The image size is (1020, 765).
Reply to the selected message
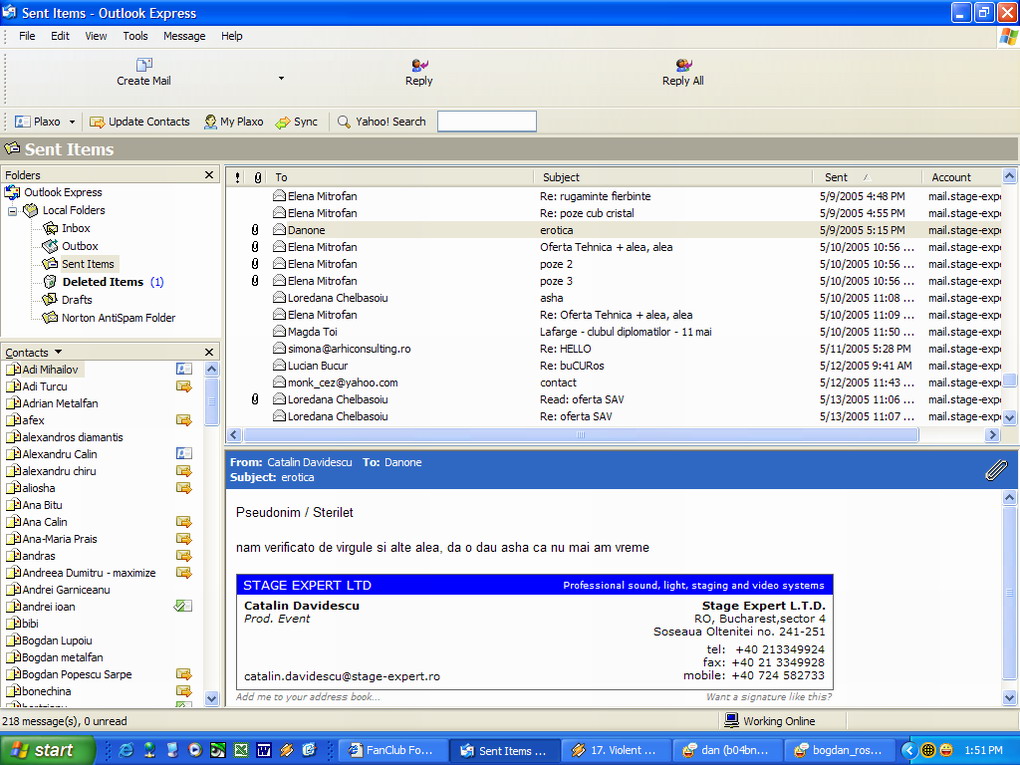[x=418, y=72]
